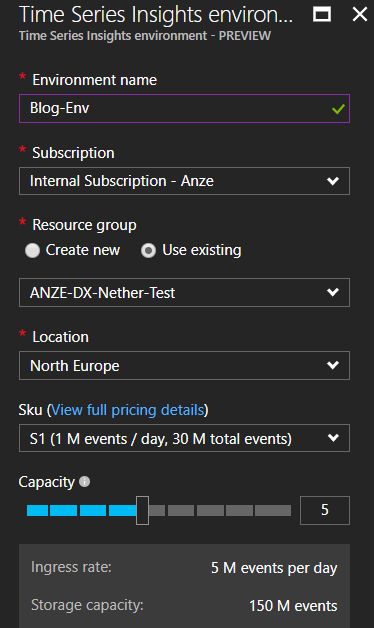This screenshot has width=374, height=628.
Task: Open View full pricing details link
Action: coord(128,410)
